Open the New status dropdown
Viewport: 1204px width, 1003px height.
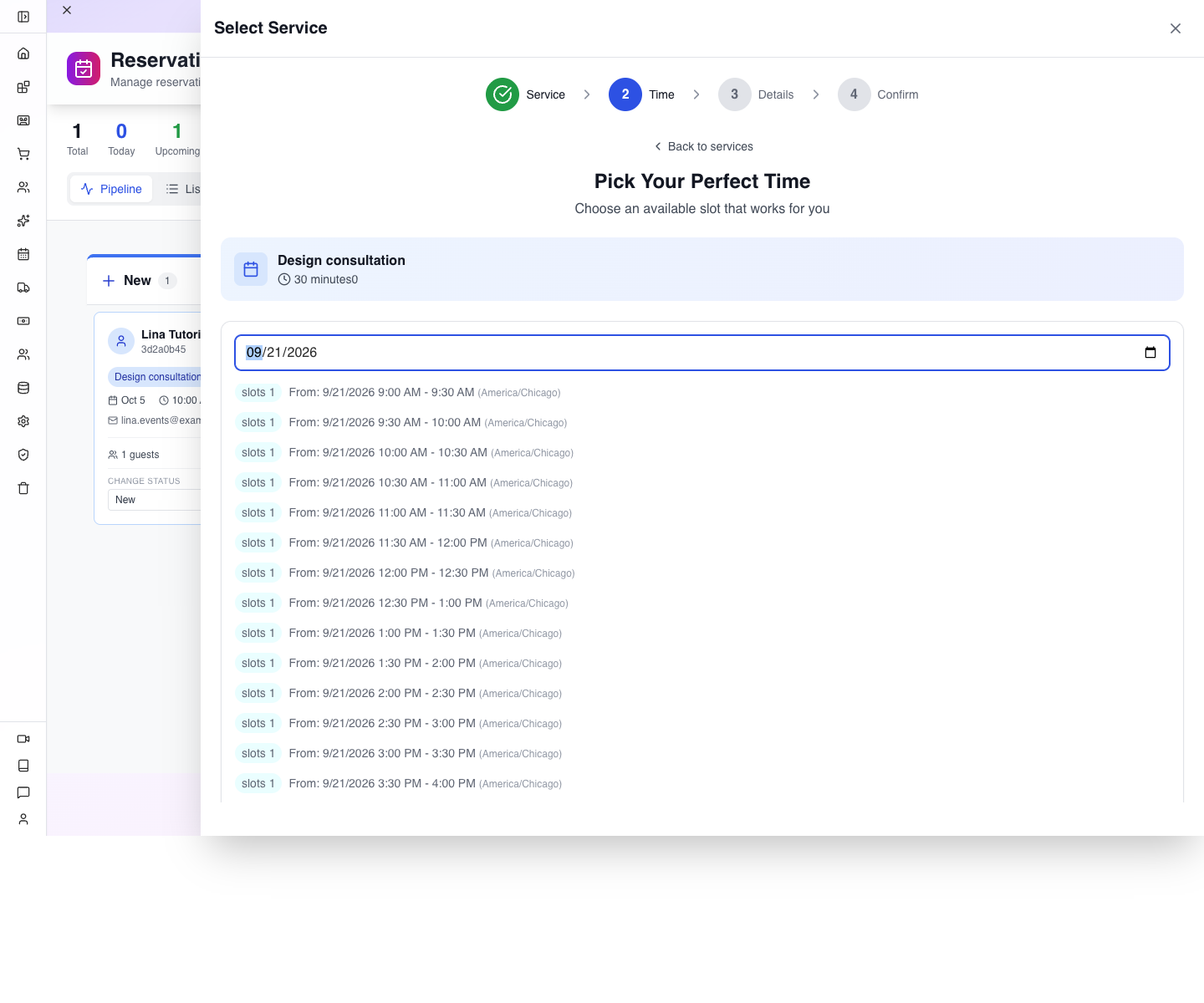(155, 500)
